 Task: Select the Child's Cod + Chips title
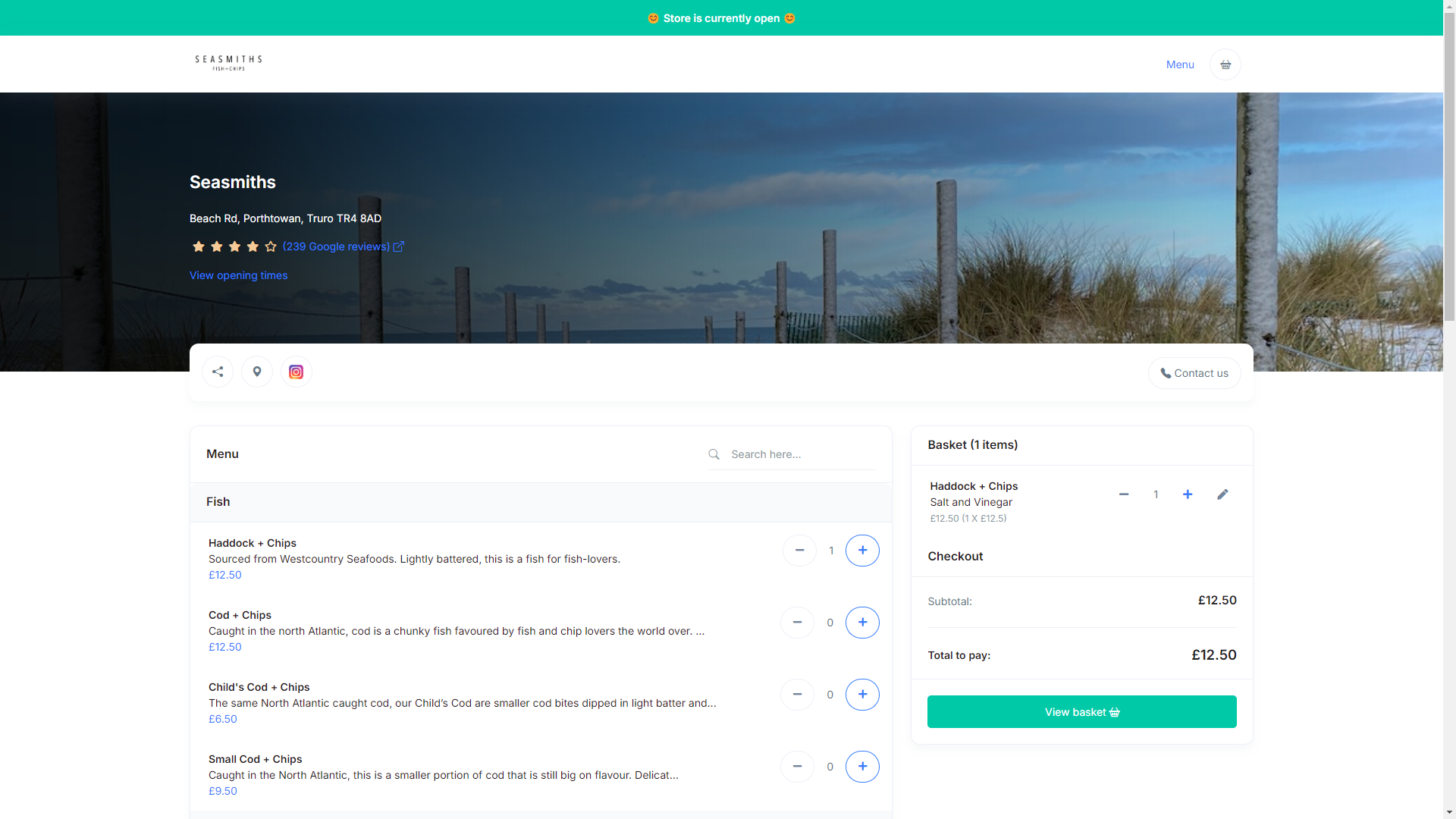pyautogui.click(x=259, y=687)
